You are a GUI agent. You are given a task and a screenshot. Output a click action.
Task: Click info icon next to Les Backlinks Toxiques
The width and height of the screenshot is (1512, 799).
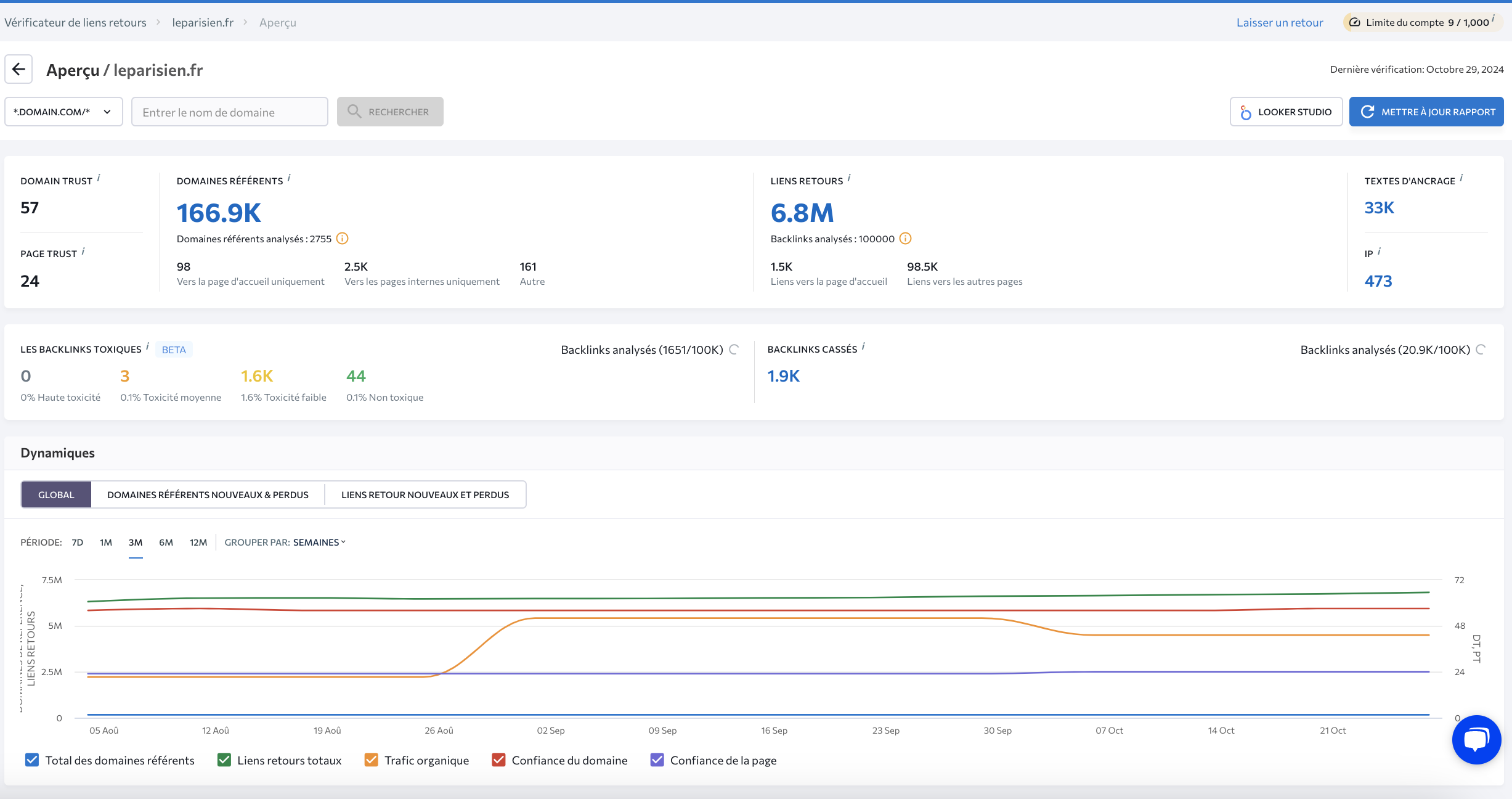click(147, 346)
